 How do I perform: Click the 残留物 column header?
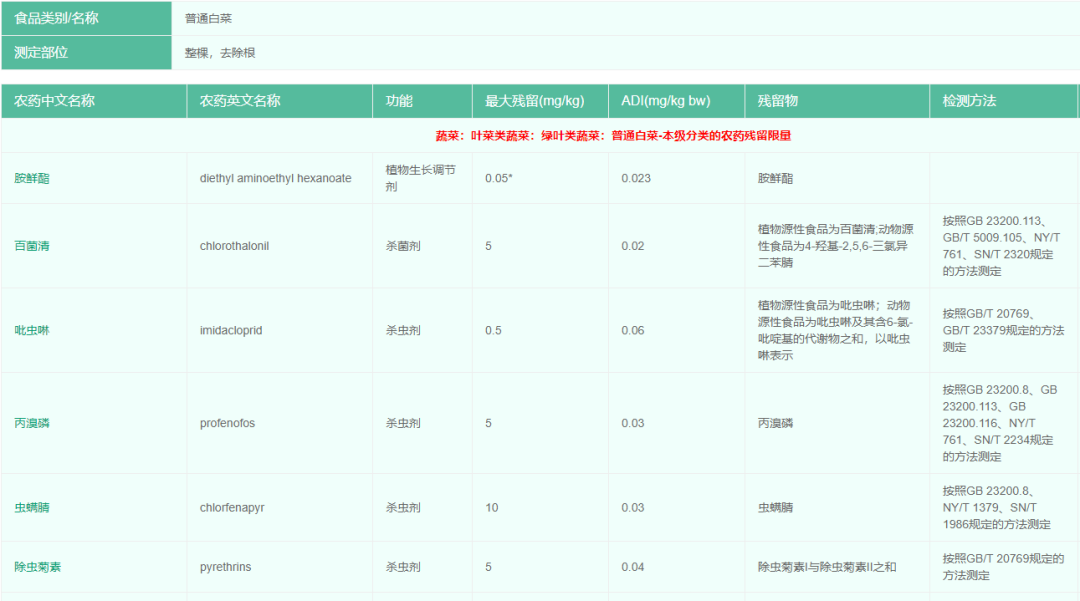[838, 101]
